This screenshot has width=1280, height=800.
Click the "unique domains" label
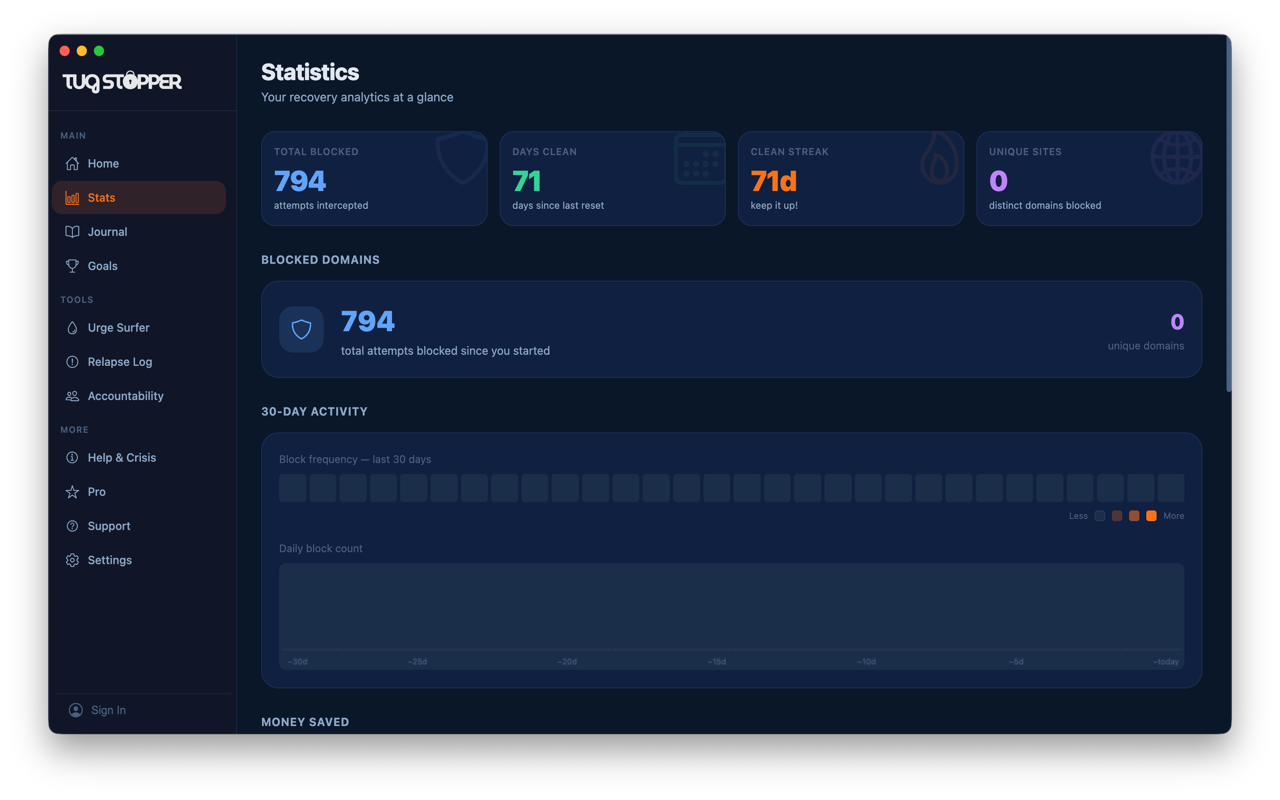[x=1146, y=346]
